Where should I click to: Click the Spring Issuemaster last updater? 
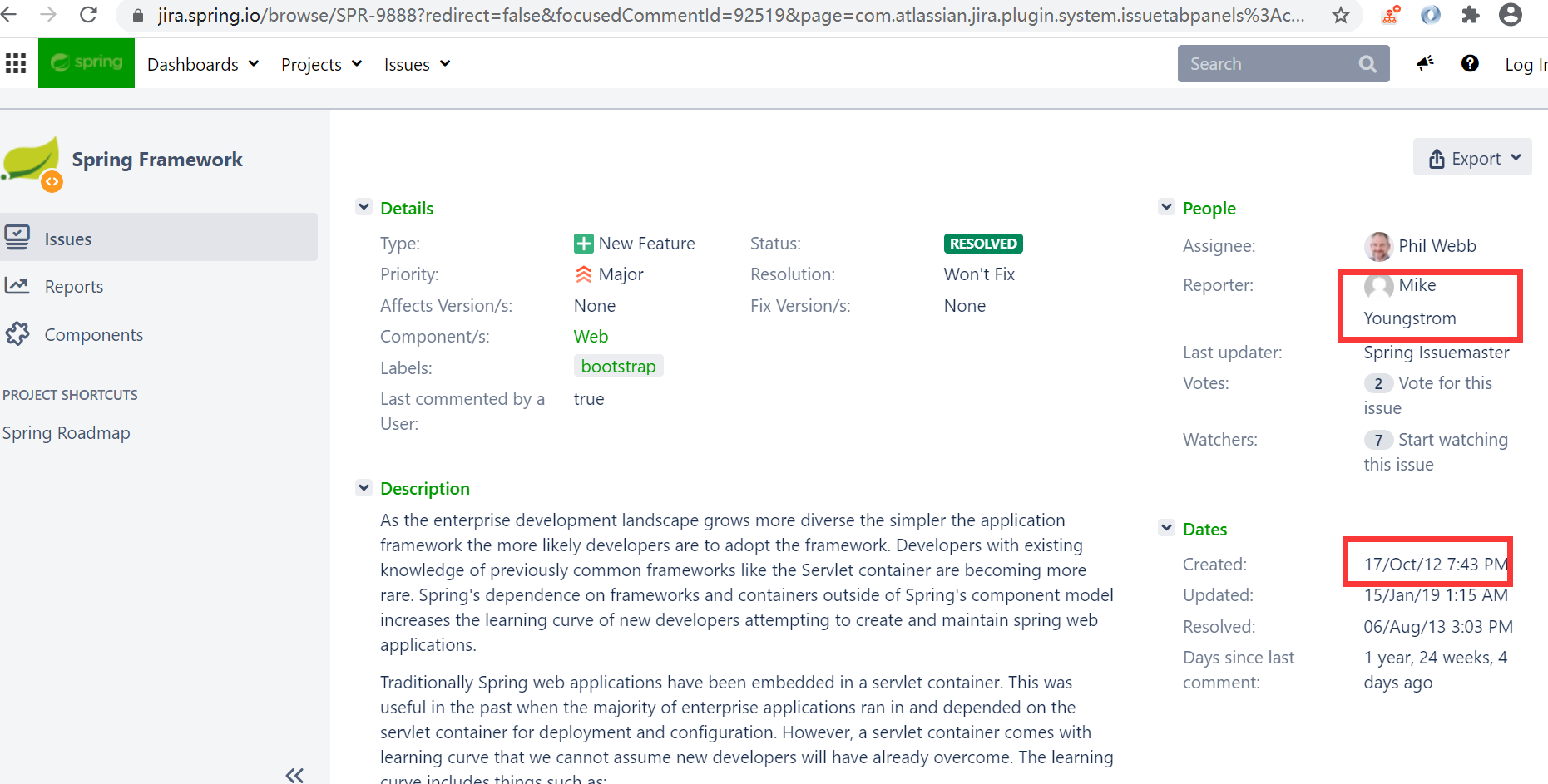pos(1436,353)
